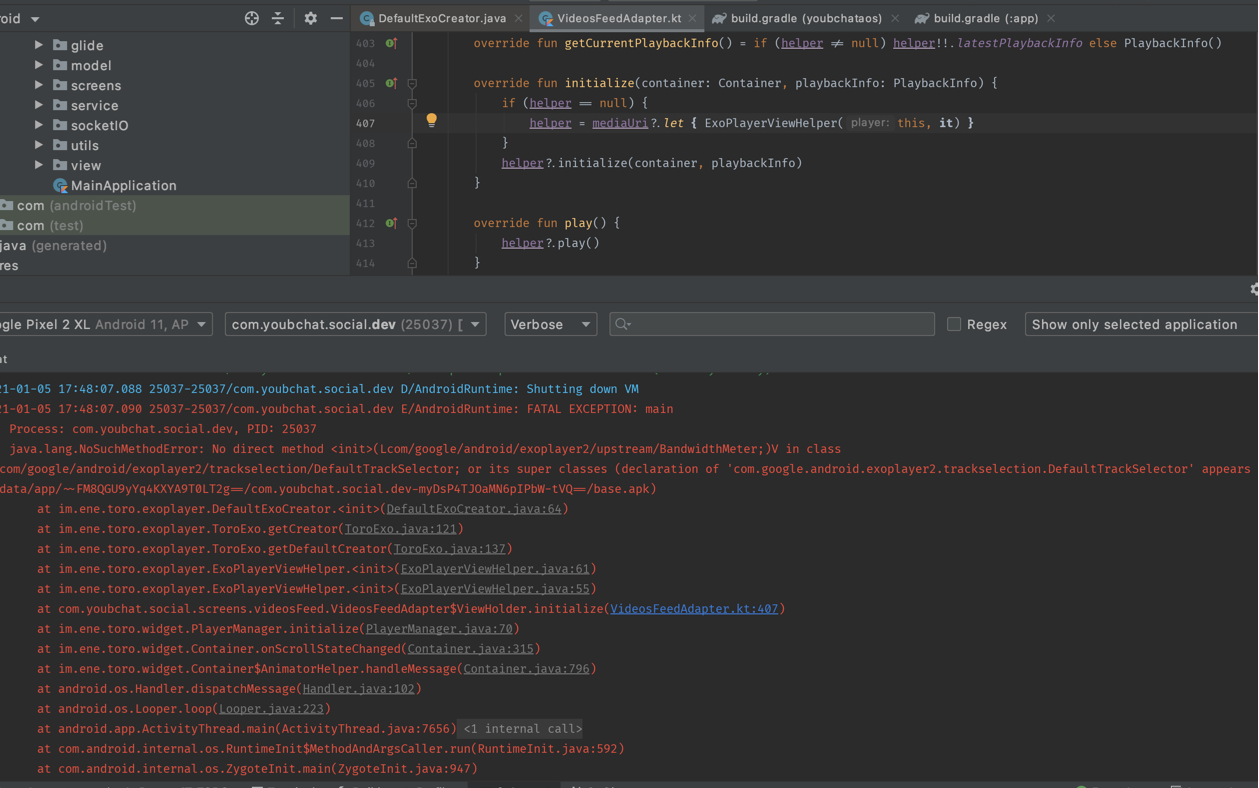Viewport: 1259px width, 788px height.
Task: Click the lightbulb intention icon on line 407
Action: (431, 120)
